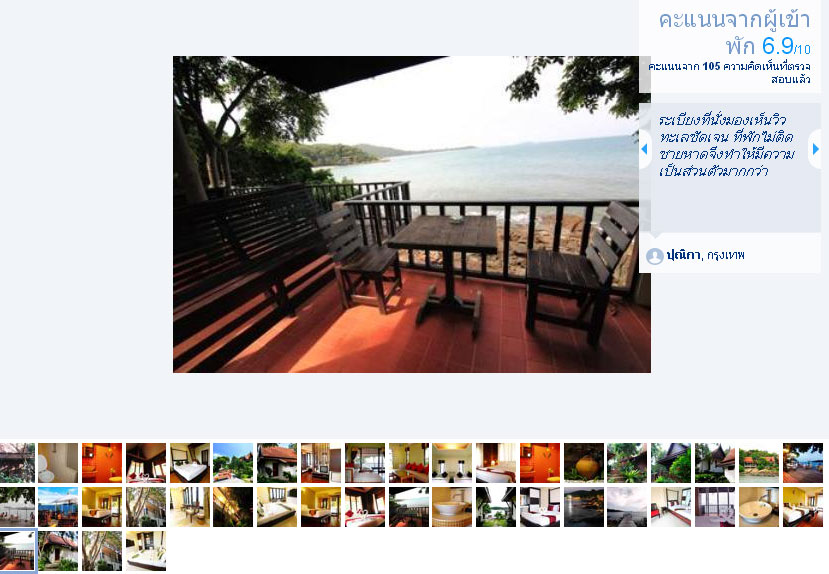Click the guest review quote text
The image size is (829, 574).
point(726,145)
